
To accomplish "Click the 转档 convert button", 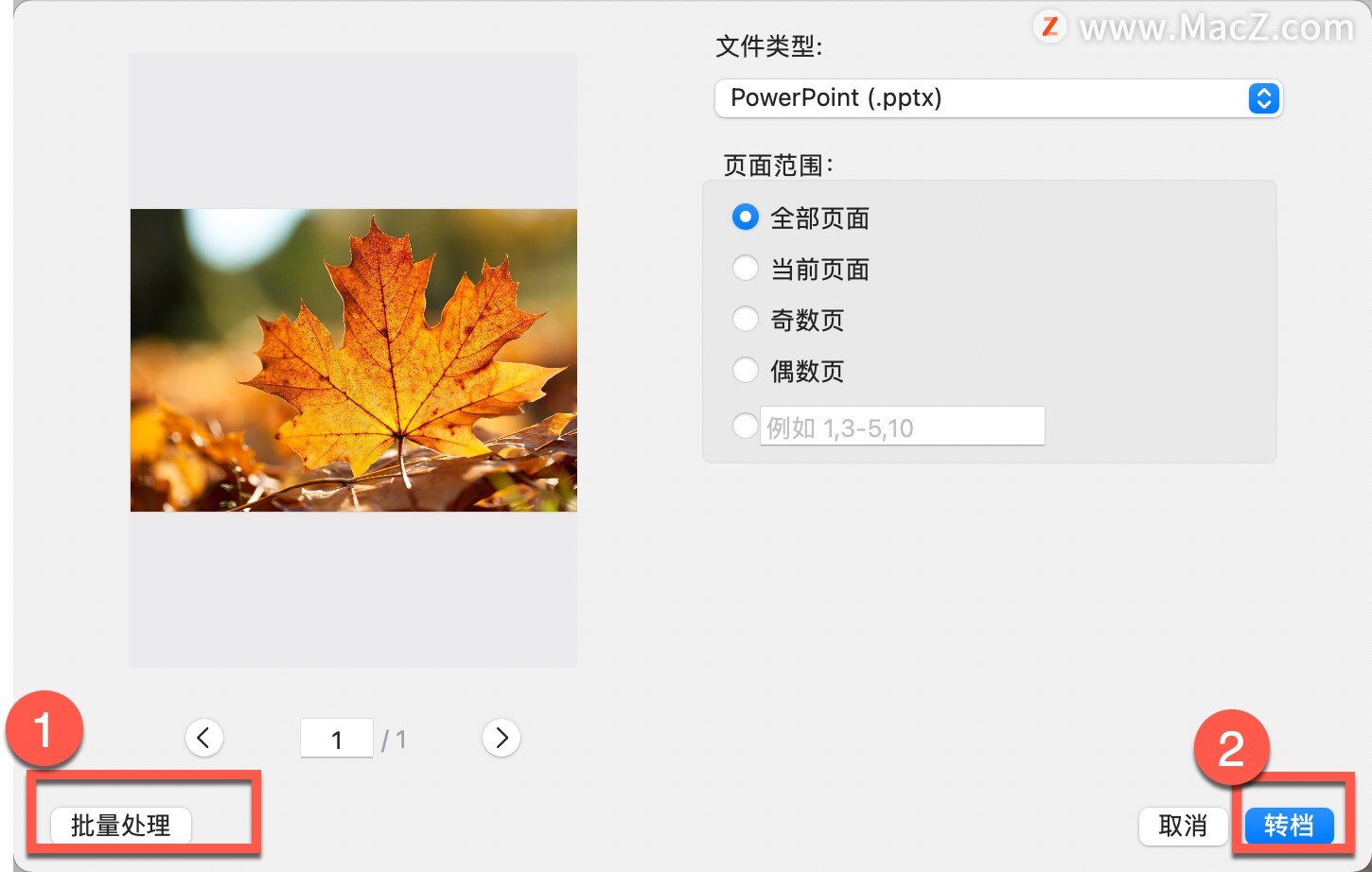I will point(1289,826).
